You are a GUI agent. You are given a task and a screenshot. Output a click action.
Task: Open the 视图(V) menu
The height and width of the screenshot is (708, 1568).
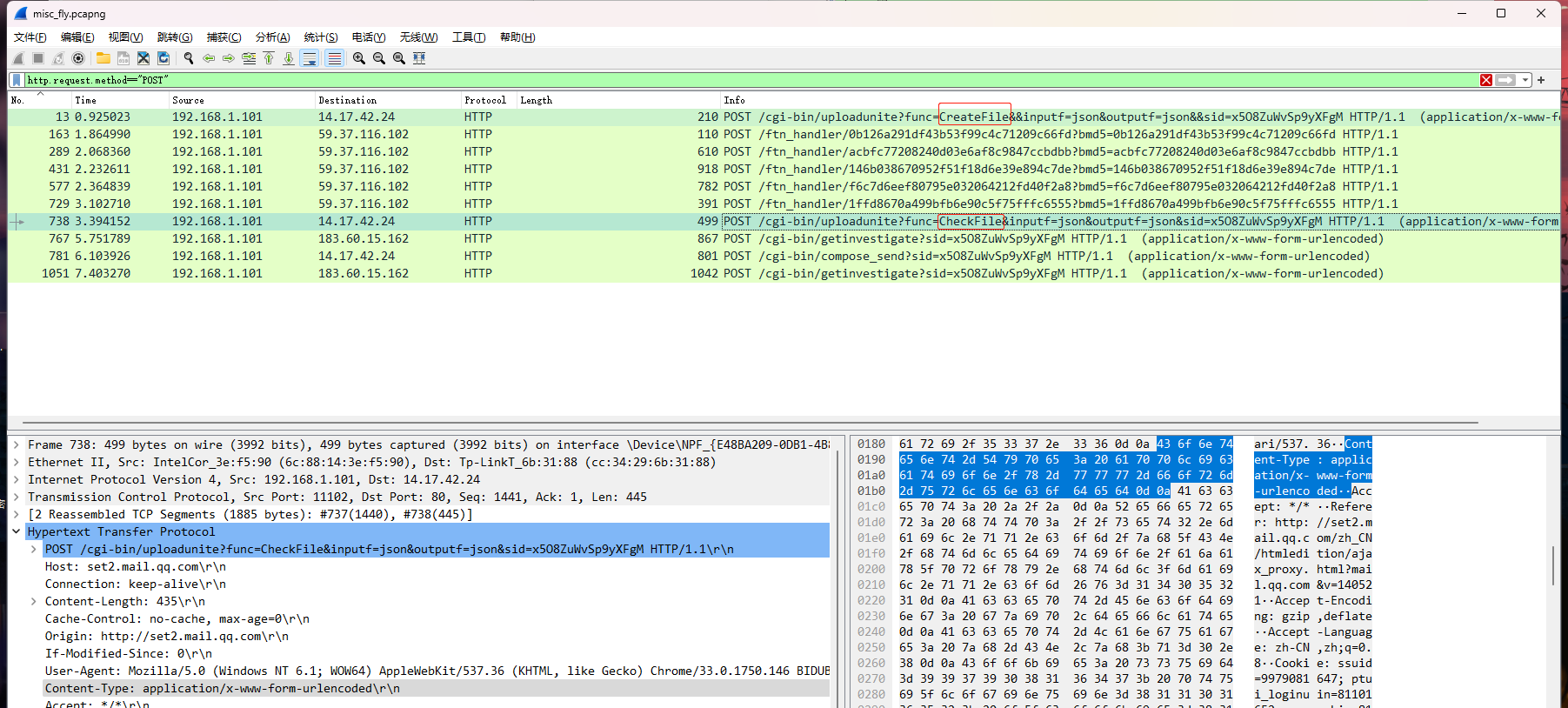click(x=125, y=37)
